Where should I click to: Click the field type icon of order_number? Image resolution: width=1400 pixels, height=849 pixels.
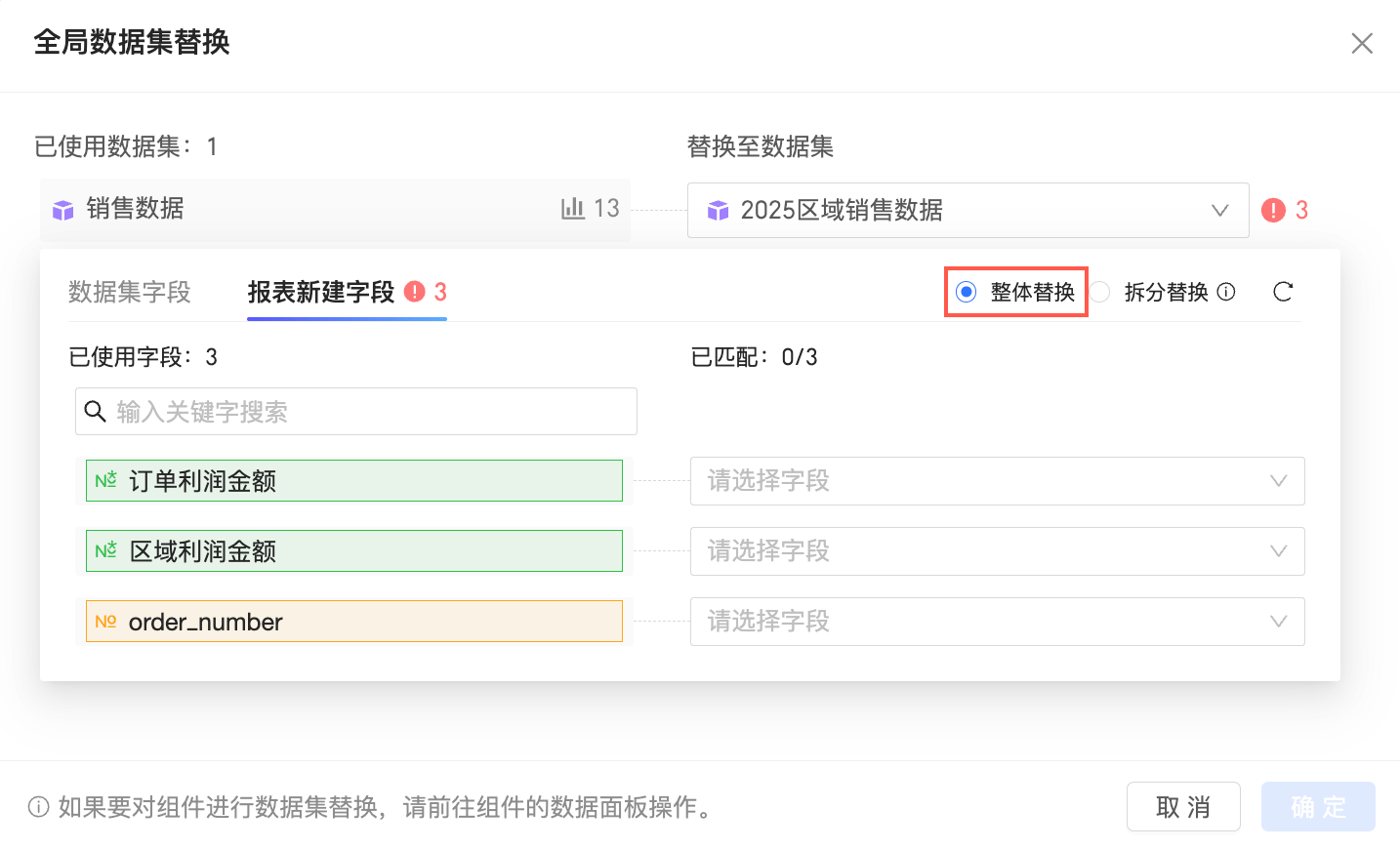click(105, 622)
